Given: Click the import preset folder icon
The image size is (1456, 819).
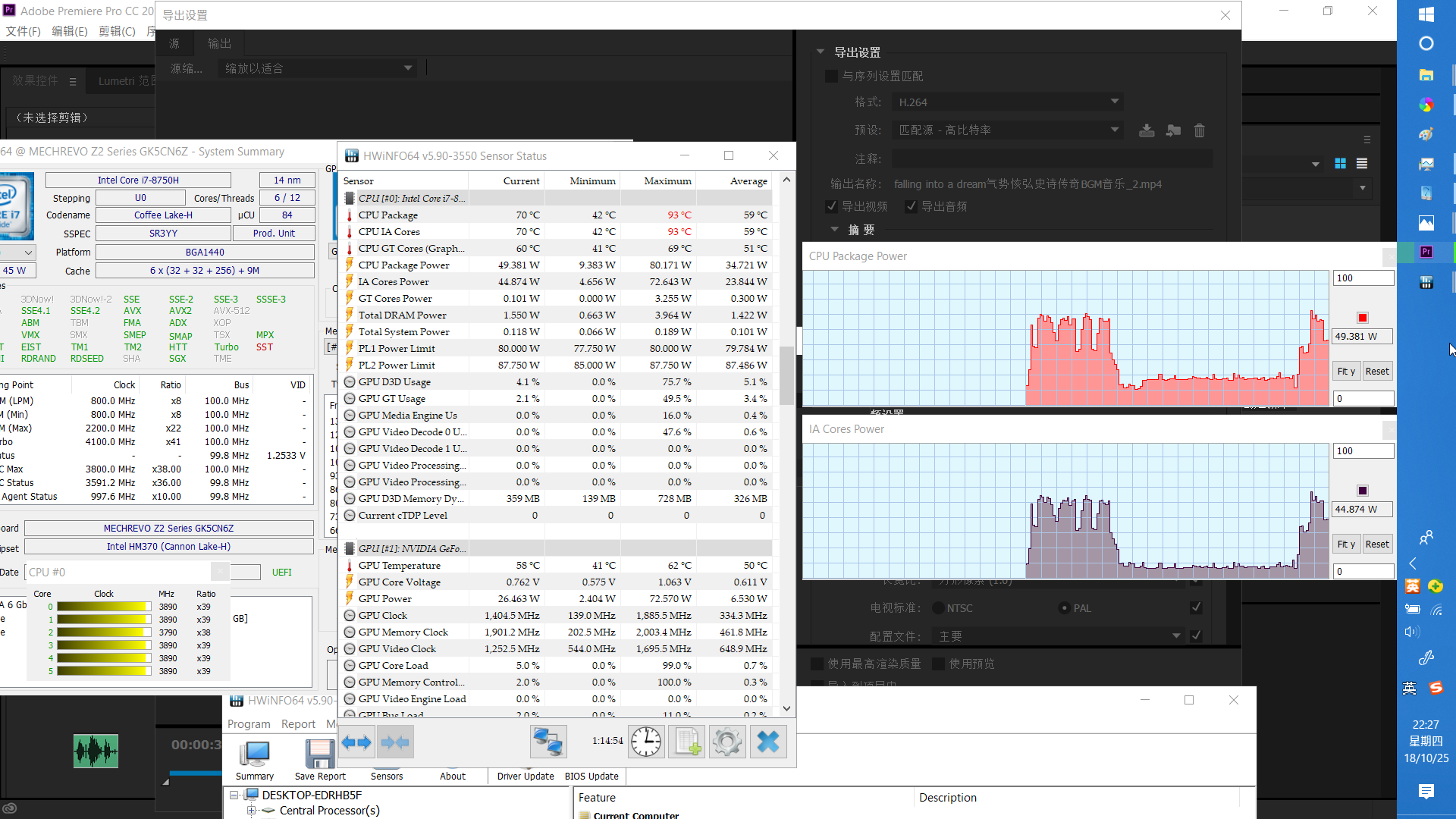Looking at the screenshot, I should point(1173,130).
